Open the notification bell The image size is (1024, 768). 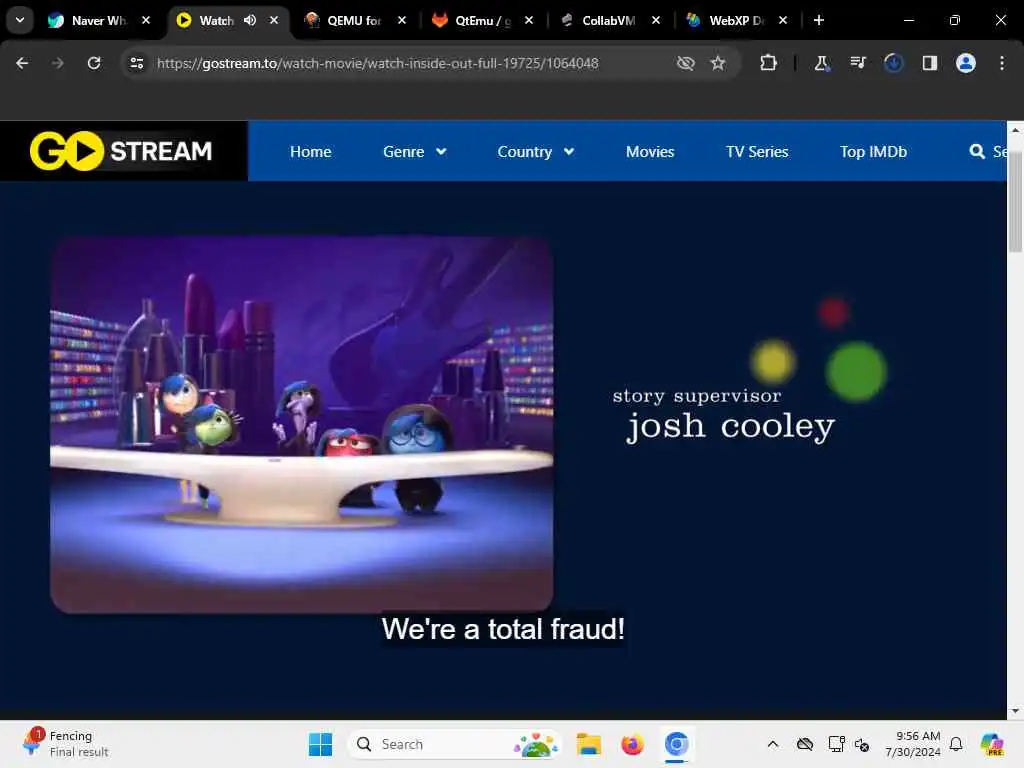click(955, 744)
